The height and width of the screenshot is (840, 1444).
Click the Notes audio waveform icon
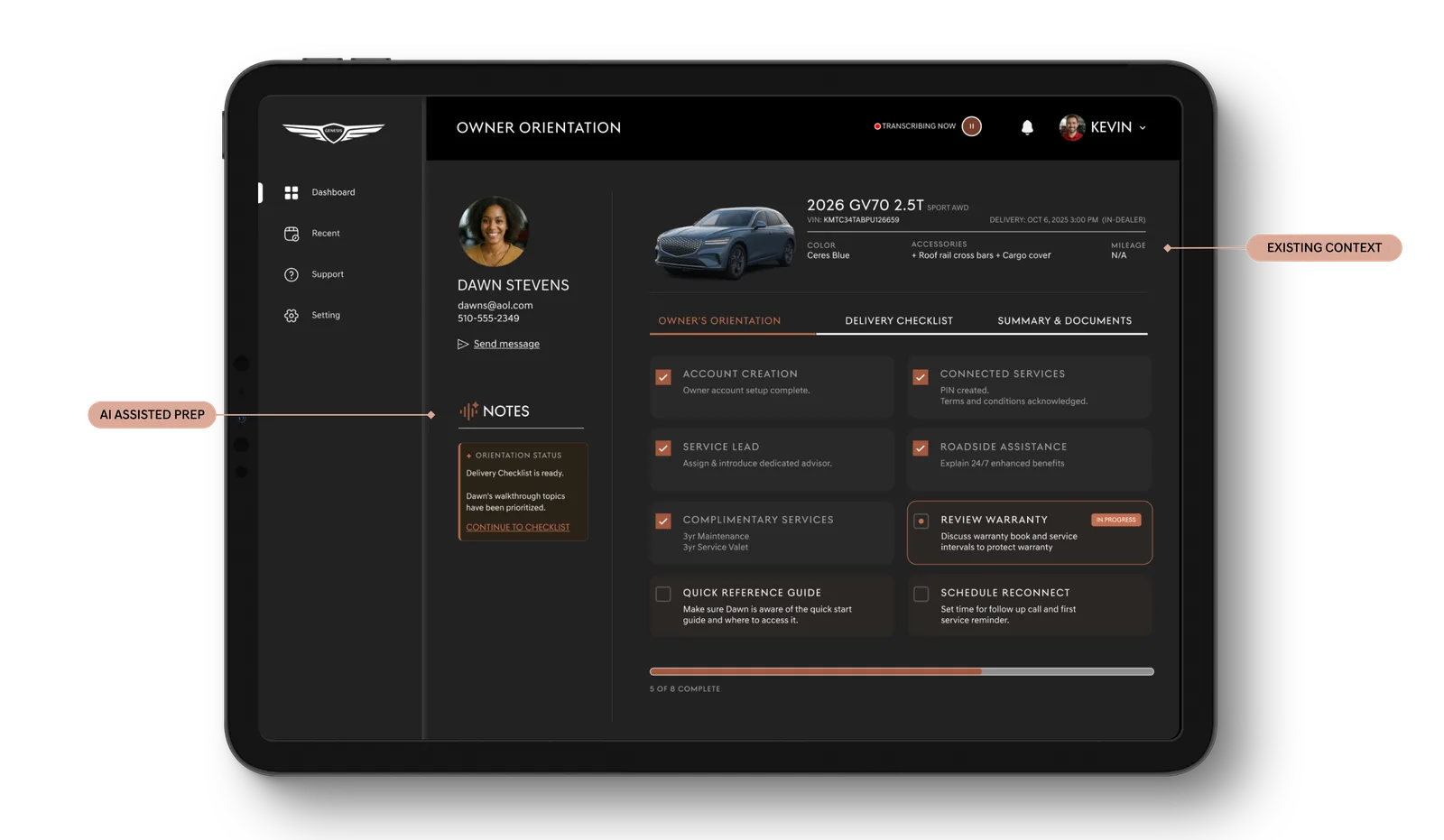tap(468, 411)
